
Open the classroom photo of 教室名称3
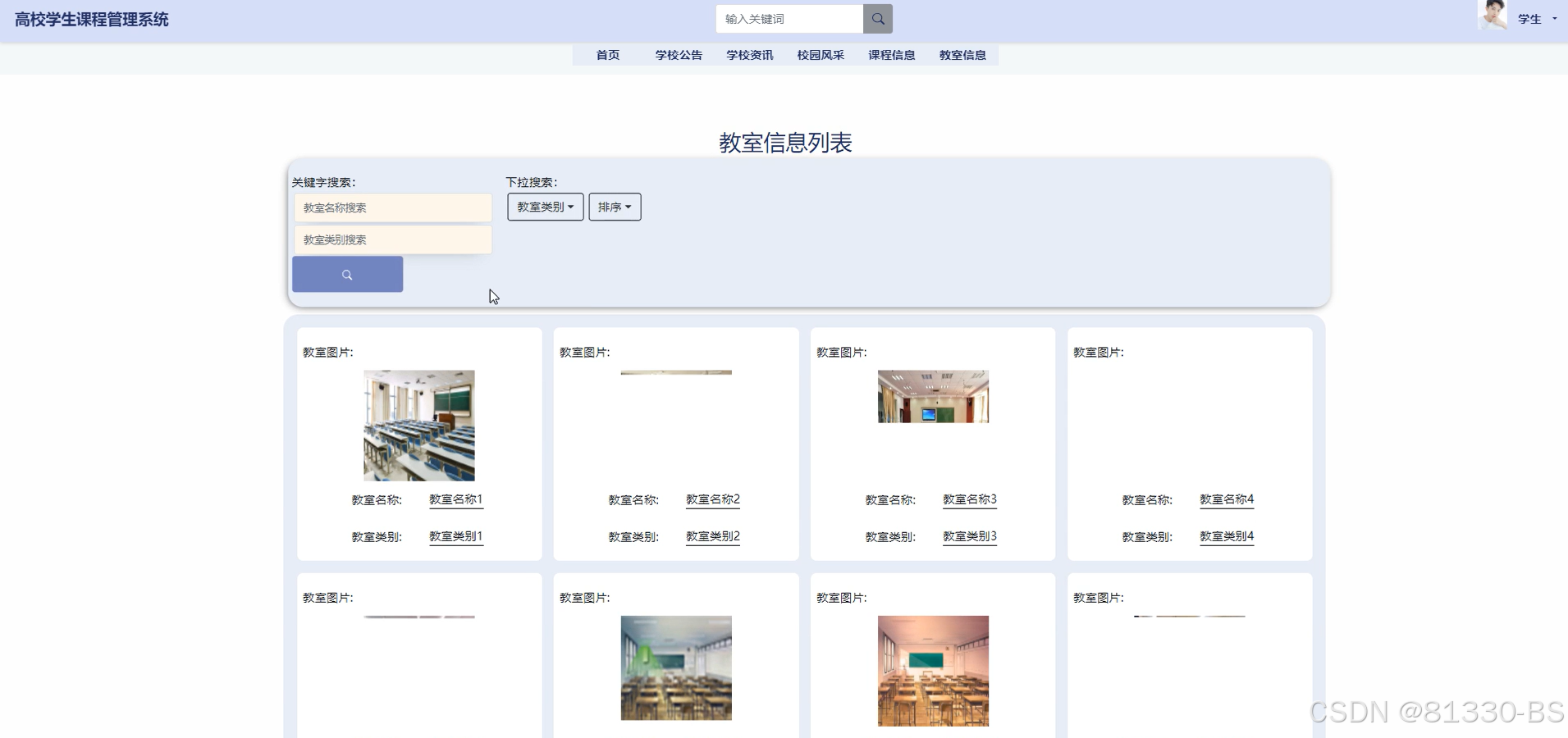933,396
